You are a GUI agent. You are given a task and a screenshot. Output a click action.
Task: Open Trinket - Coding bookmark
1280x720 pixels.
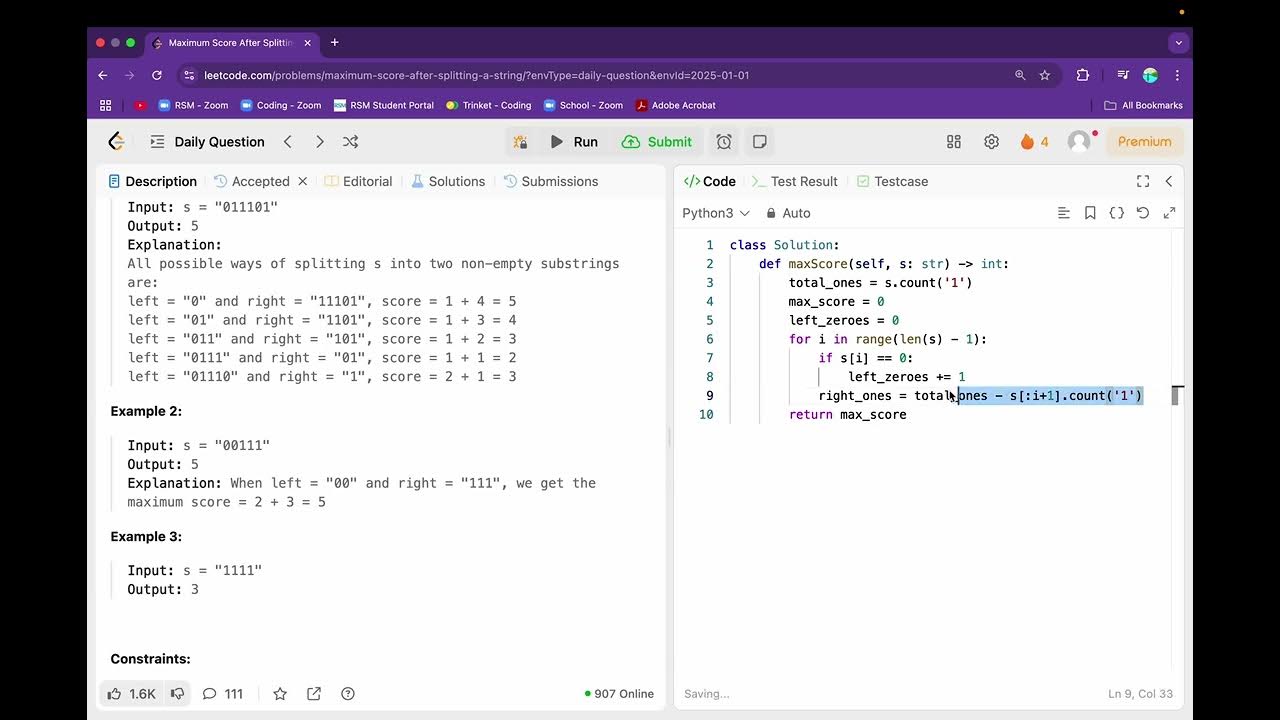pyautogui.click(x=489, y=105)
